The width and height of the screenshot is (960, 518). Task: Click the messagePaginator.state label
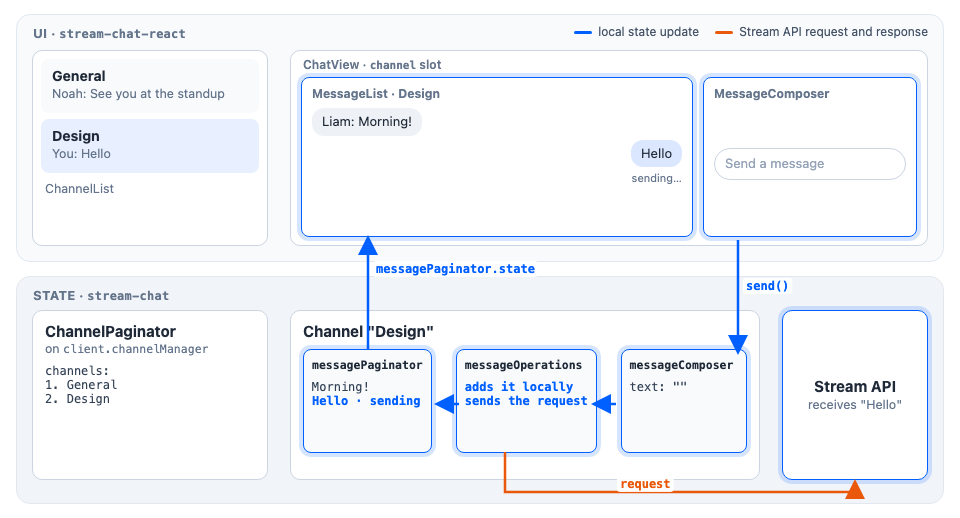pos(455,269)
